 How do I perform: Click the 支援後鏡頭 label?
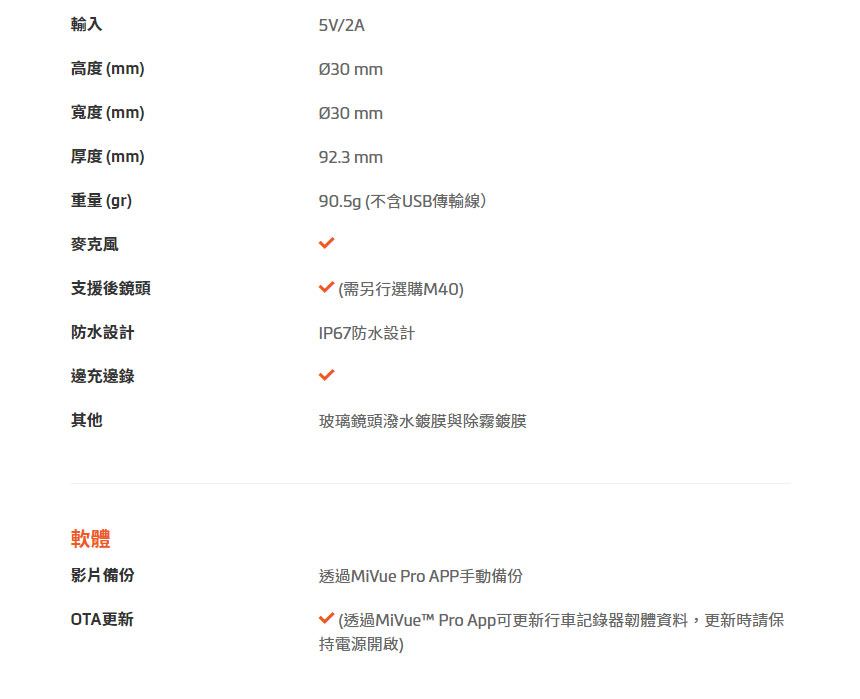pos(111,288)
